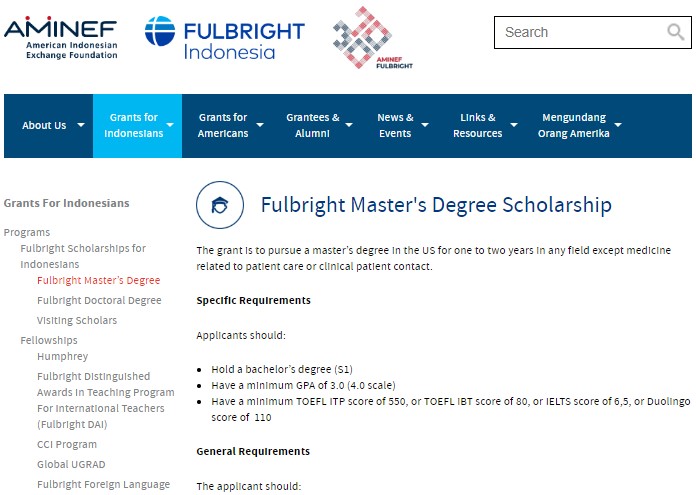
Task: Expand the Grants for Americans dropdown arrow
Action: 260,126
